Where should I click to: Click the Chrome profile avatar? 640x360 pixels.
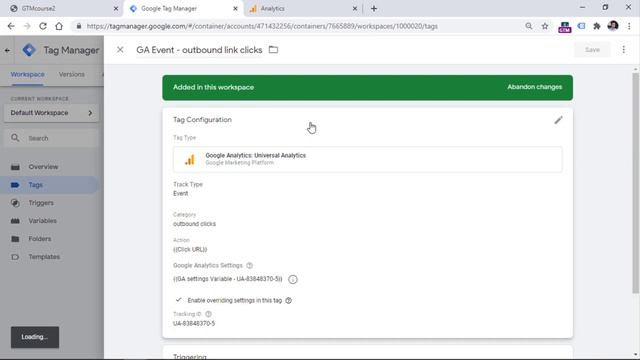click(x=613, y=26)
